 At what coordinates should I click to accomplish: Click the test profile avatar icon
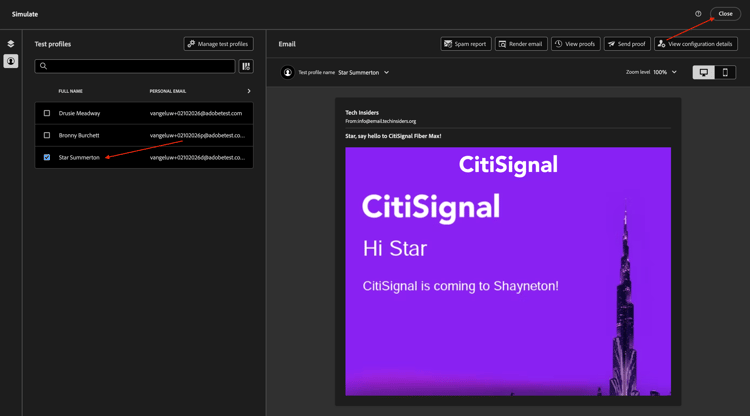pyautogui.click(x=288, y=72)
